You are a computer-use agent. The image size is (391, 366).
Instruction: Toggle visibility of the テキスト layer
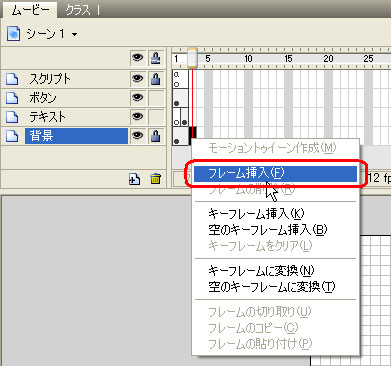click(137, 117)
